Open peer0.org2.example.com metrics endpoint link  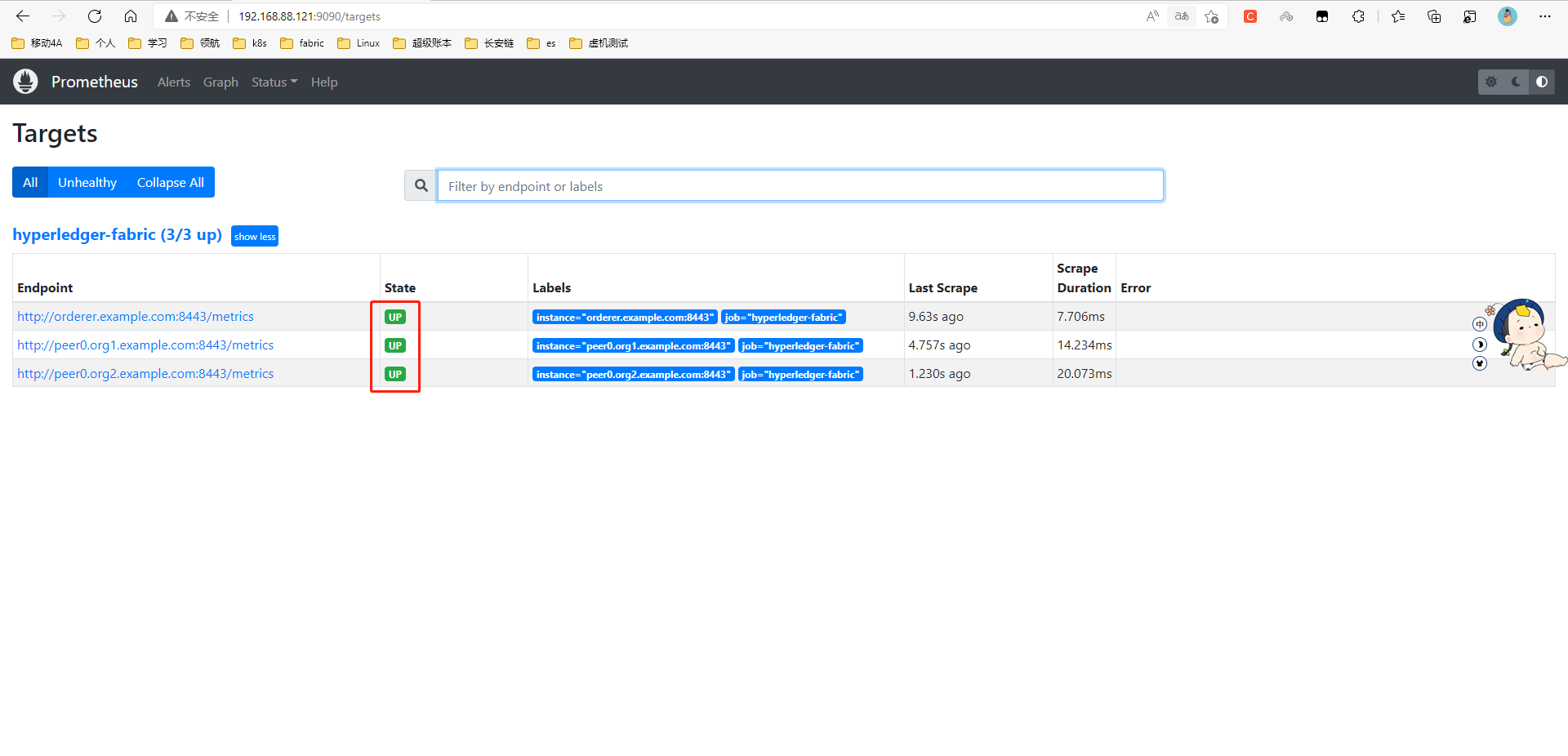click(145, 373)
